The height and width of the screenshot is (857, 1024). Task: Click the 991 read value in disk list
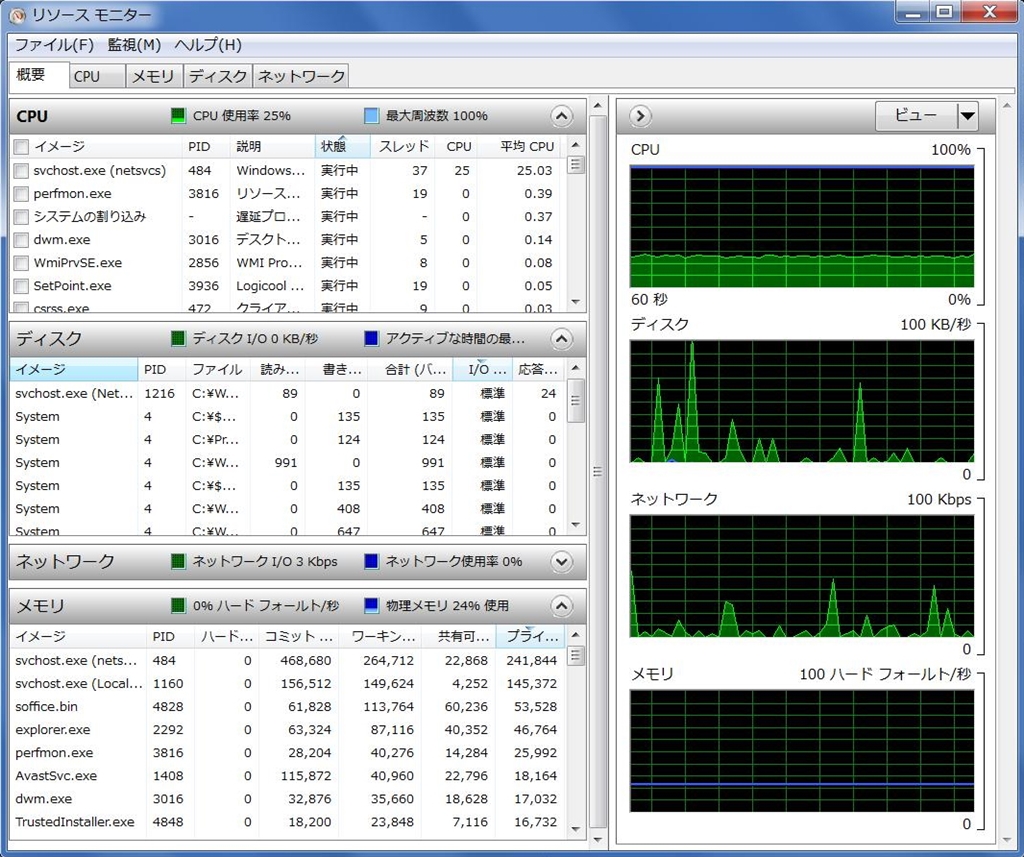[x=286, y=462]
